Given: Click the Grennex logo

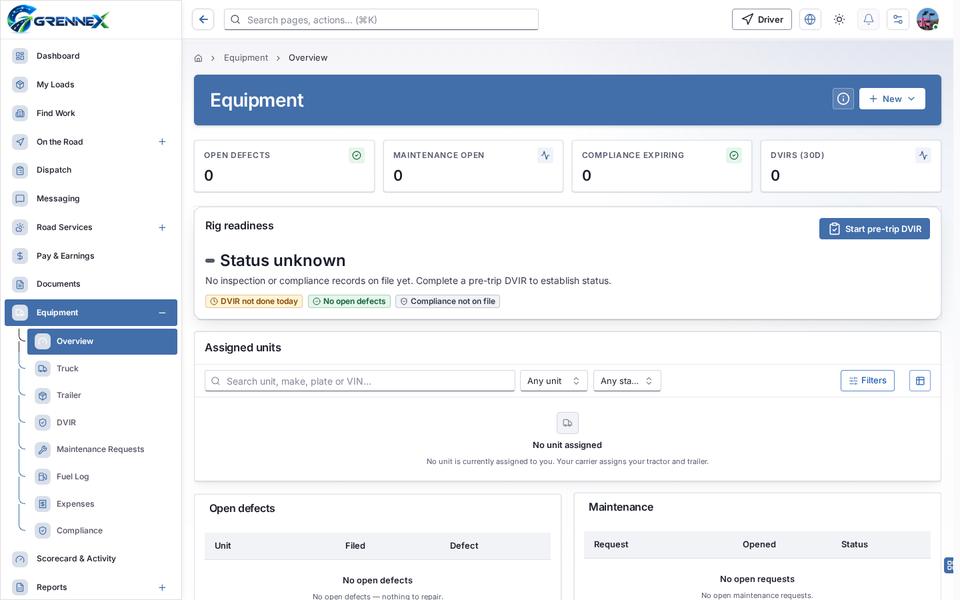Looking at the screenshot, I should coord(58,19).
